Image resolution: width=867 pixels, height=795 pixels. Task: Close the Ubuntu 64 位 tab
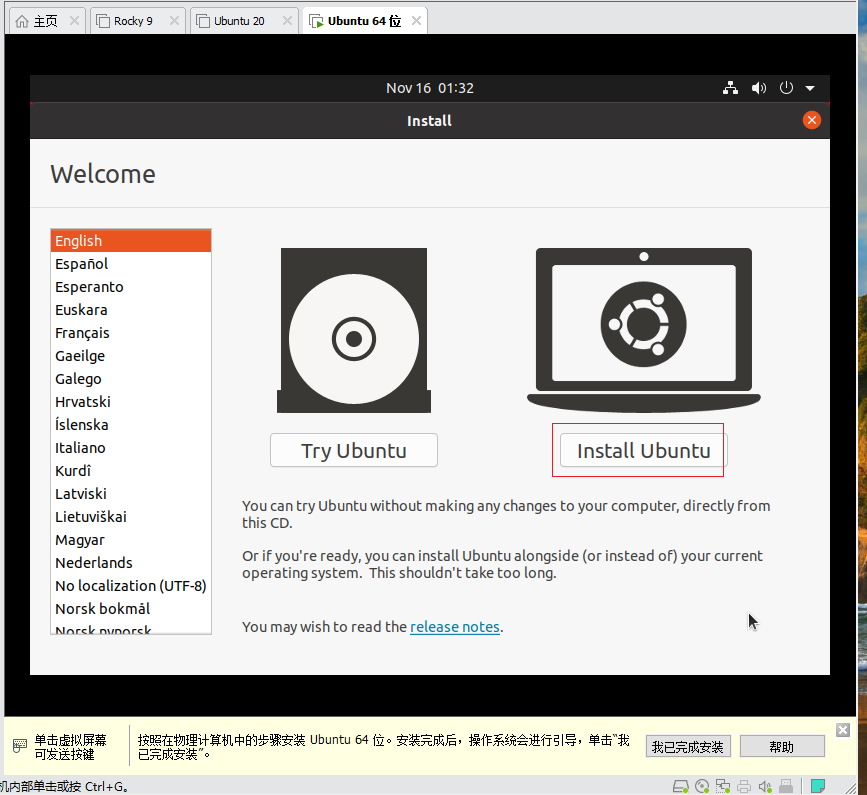(x=416, y=21)
